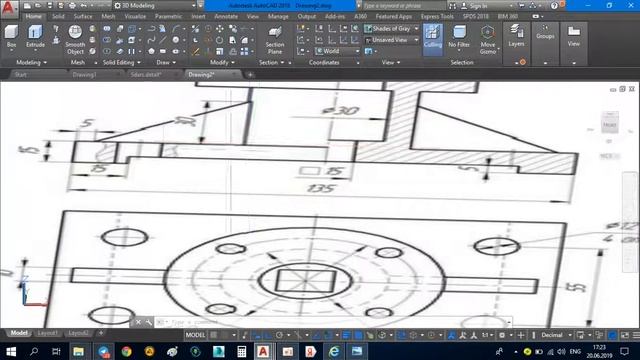Add a new layout with plus button
This screenshot has width=640, height=360.
[101, 333]
